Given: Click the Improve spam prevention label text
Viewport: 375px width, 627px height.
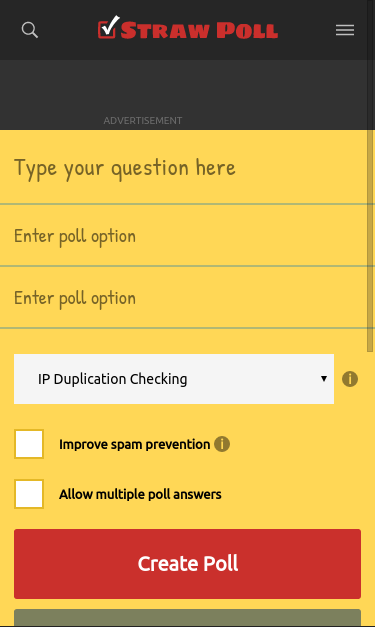Looking at the screenshot, I should pyautogui.click(x=134, y=444).
